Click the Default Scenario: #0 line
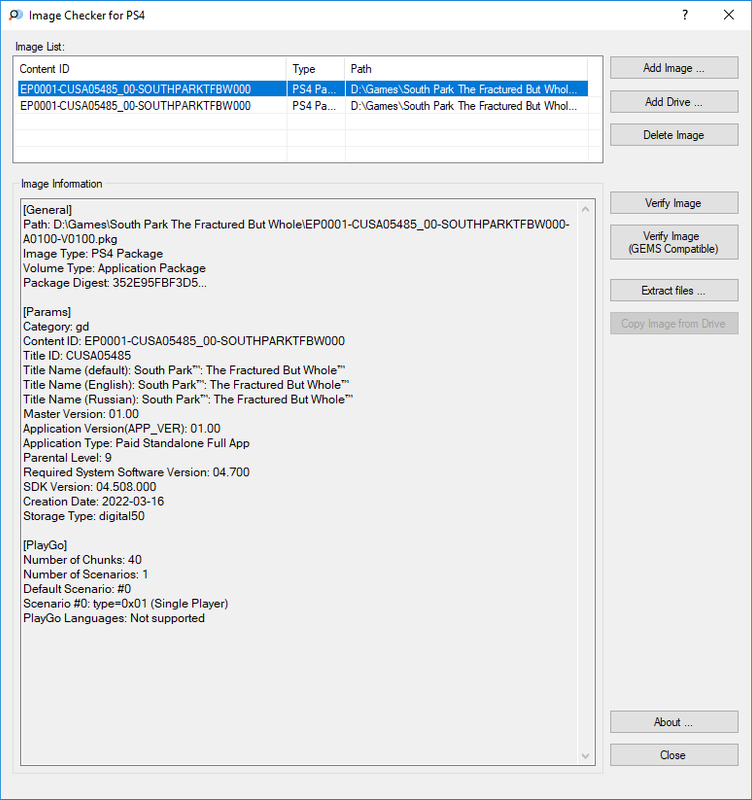752x800 pixels. [x=77, y=589]
